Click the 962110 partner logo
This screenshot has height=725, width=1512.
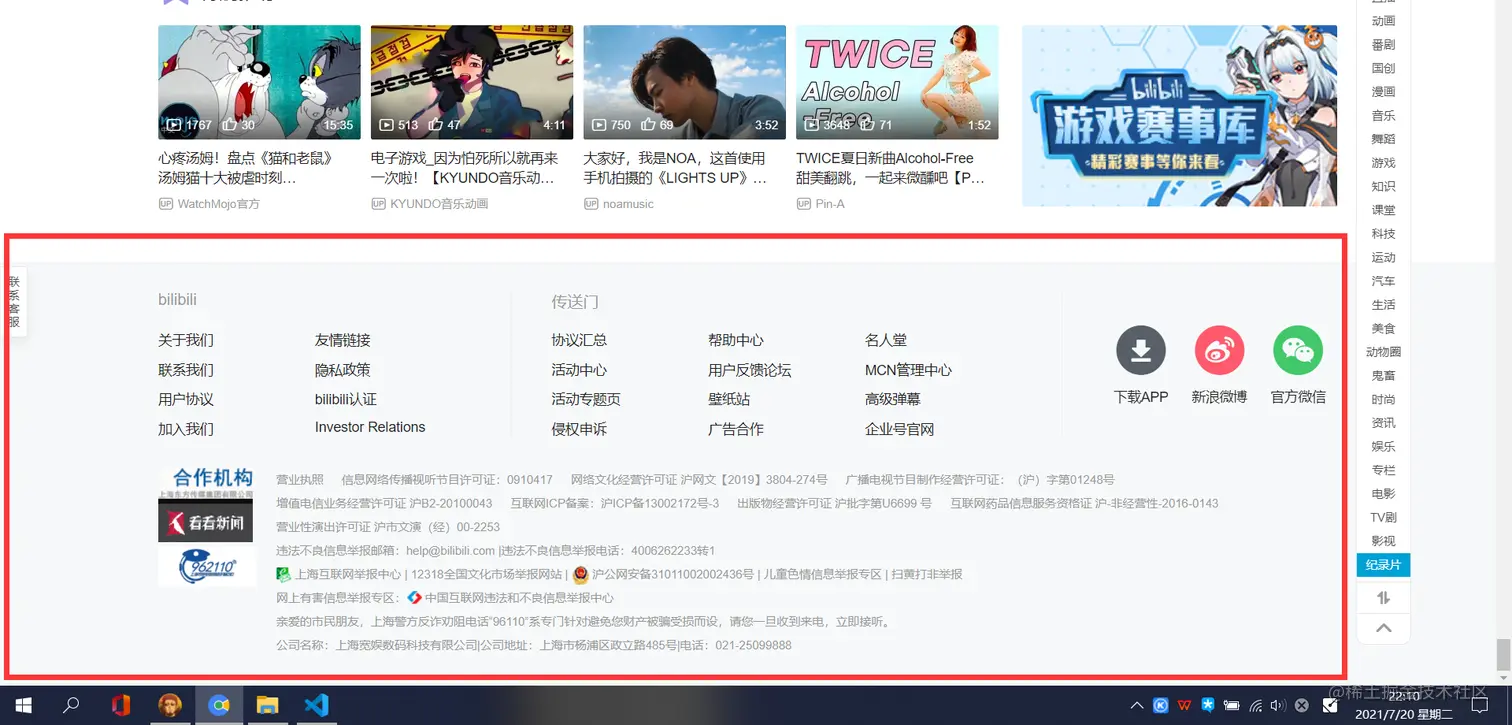pos(207,567)
